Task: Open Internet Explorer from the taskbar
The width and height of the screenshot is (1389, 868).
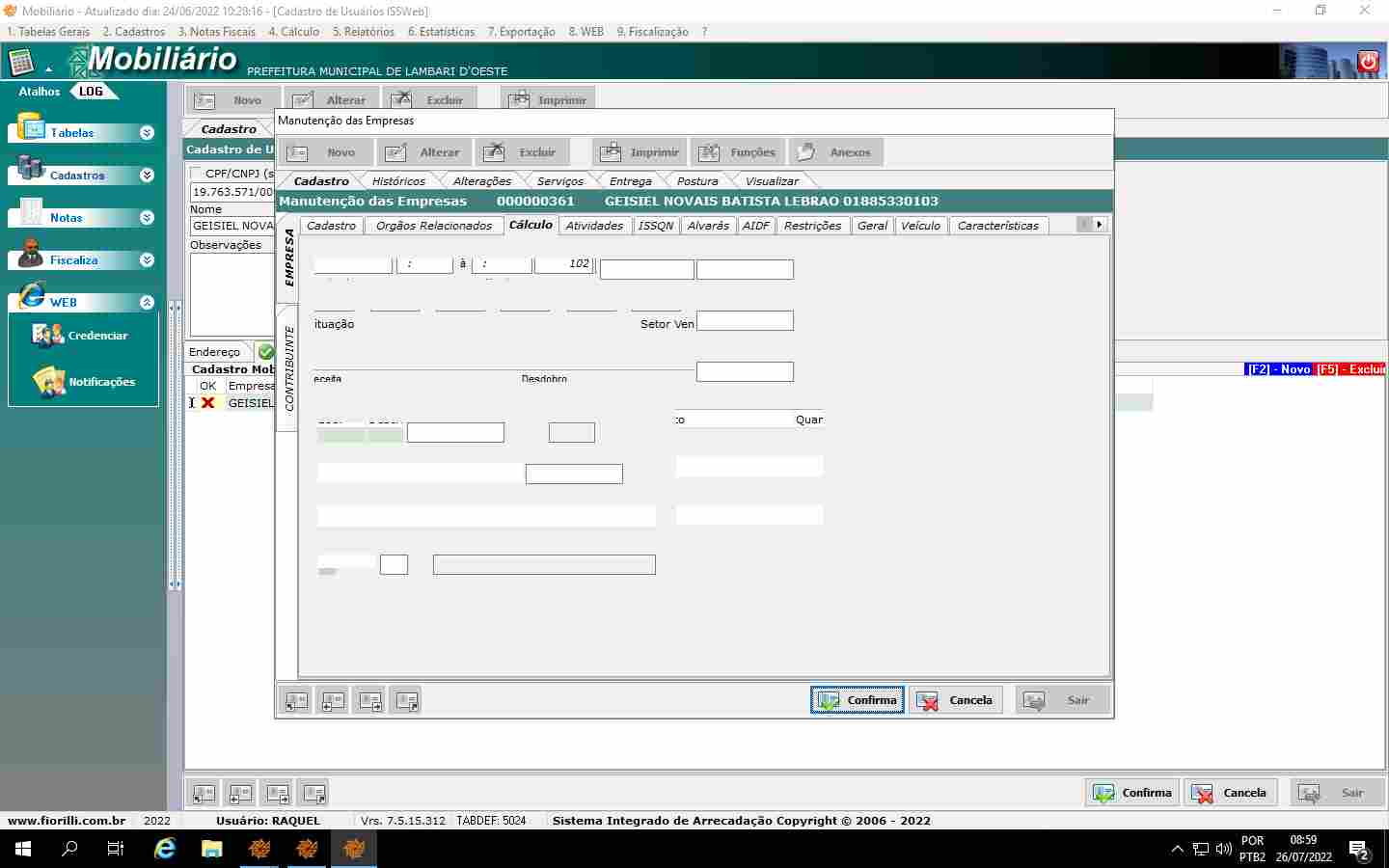Action: [x=165, y=849]
